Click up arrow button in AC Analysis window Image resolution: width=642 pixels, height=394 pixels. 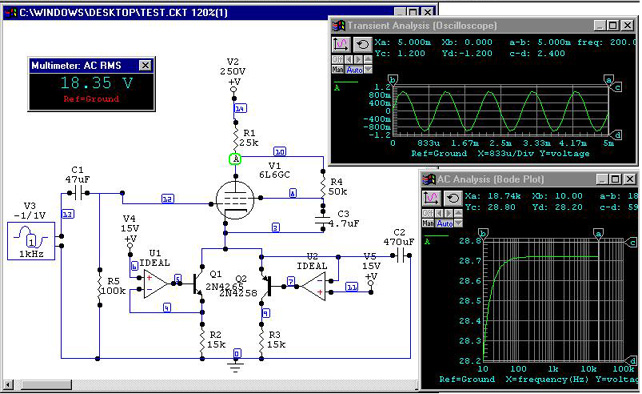(x=458, y=213)
